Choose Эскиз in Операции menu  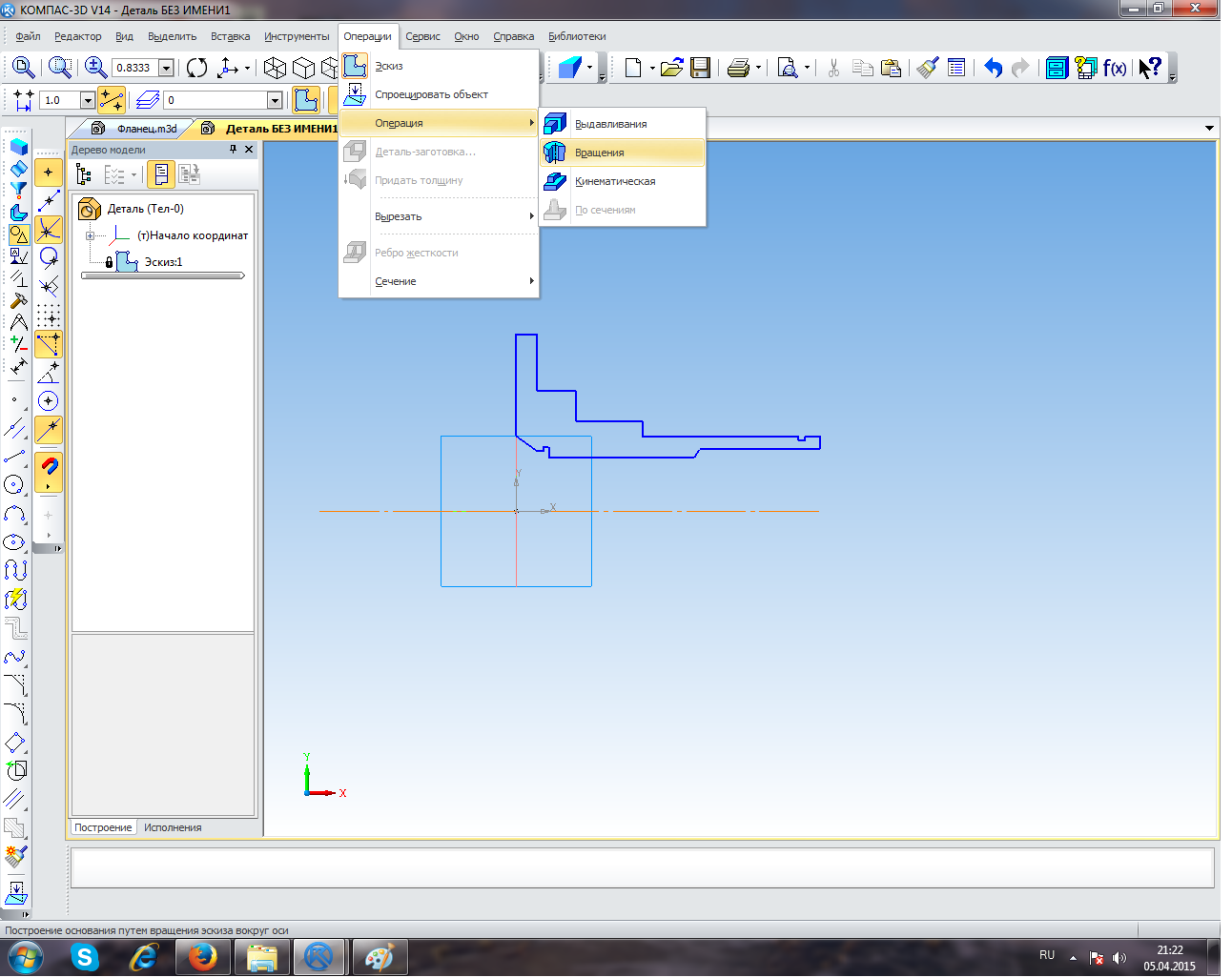440,66
